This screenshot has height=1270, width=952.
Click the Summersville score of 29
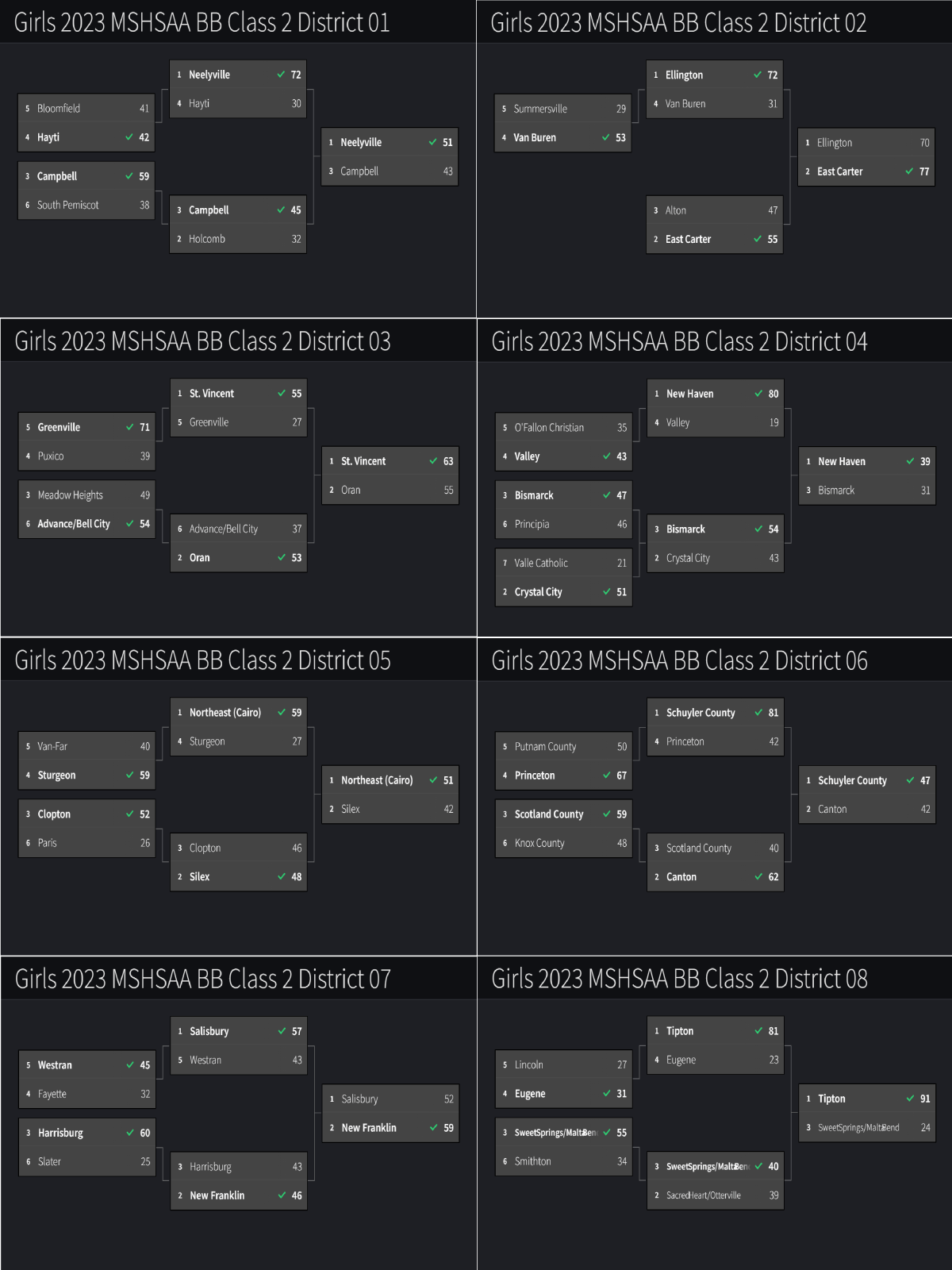[x=620, y=109]
